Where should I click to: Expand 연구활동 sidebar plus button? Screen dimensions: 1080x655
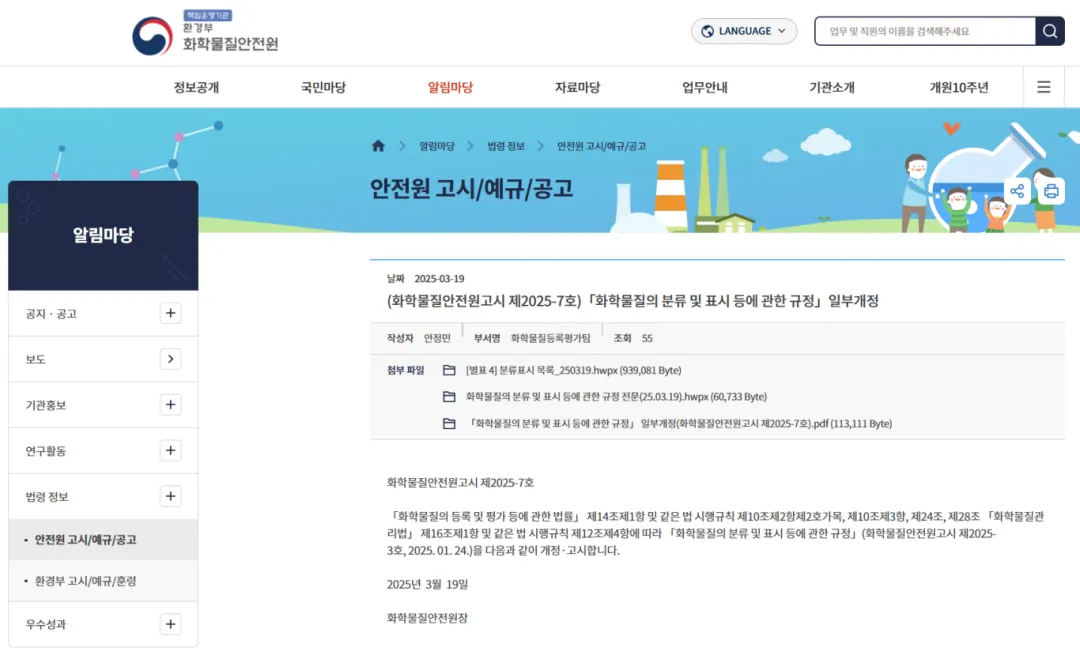click(171, 451)
